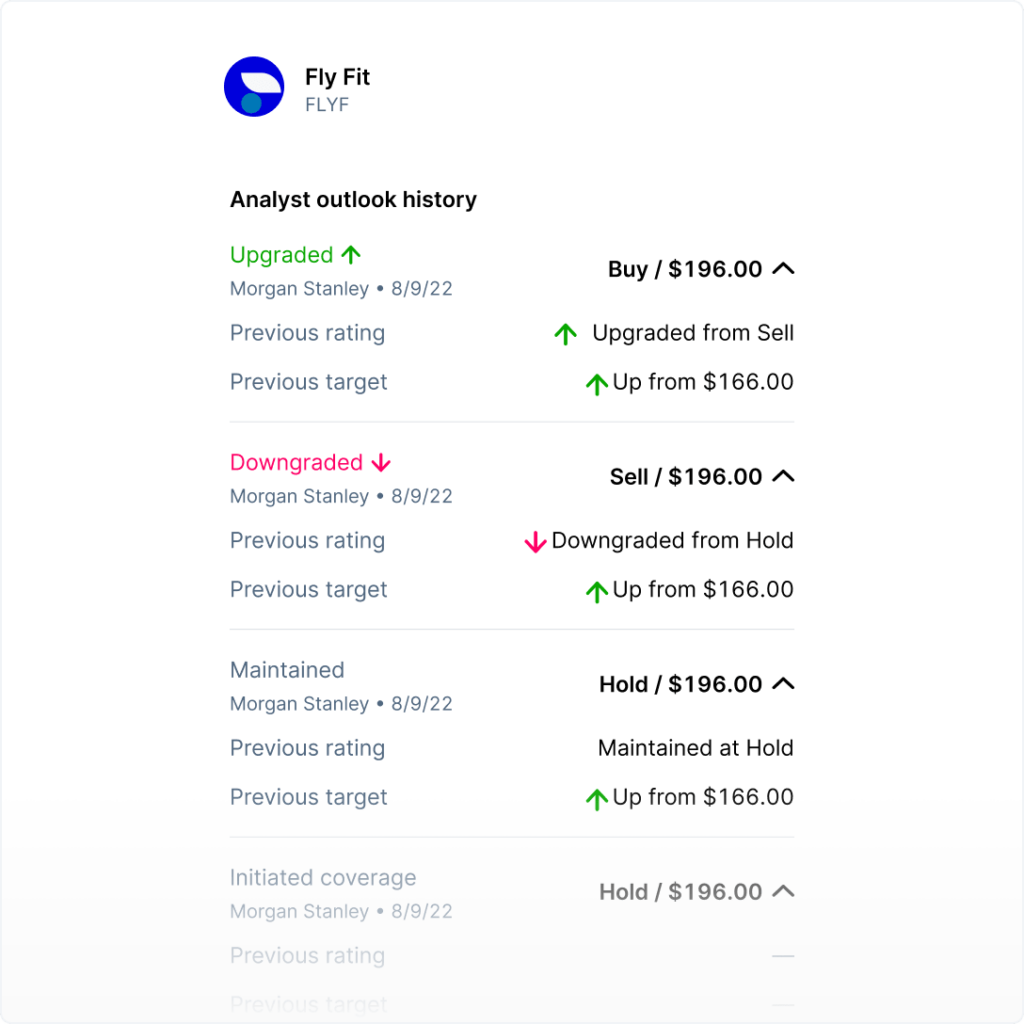1024x1024 pixels.
Task: Click green arrow in Downgraded entry's previous target
Action: (x=597, y=591)
